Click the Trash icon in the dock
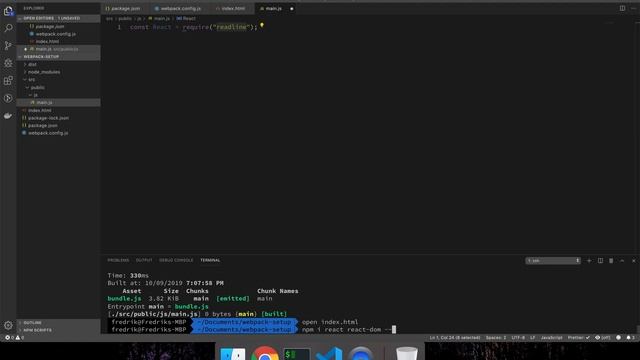This screenshot has width=640, height=360. 407,353
